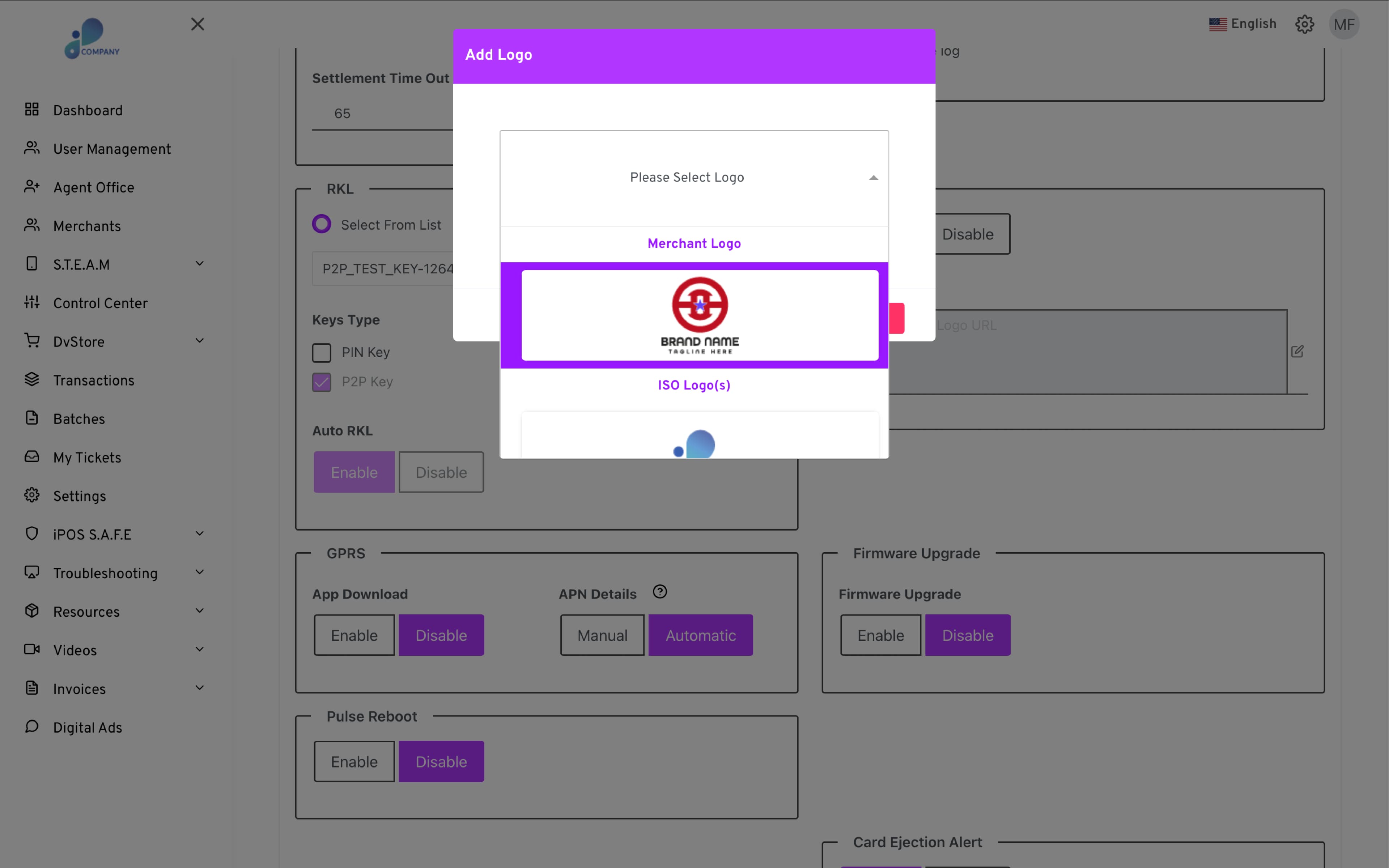
Task: Uncheck the P2P Key checkbox
Action: 322,382
